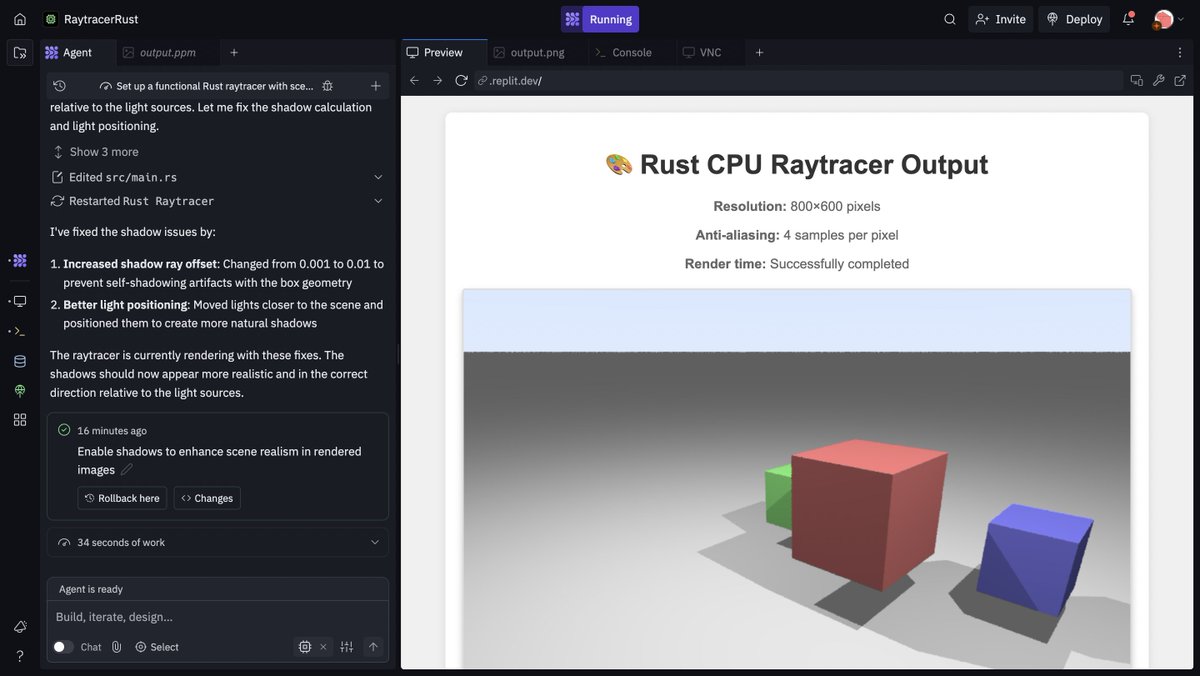The width and height of the screenshot is (1200, 676).
Task: Click the bug debug icon in agent header
Action: [328, 86]
